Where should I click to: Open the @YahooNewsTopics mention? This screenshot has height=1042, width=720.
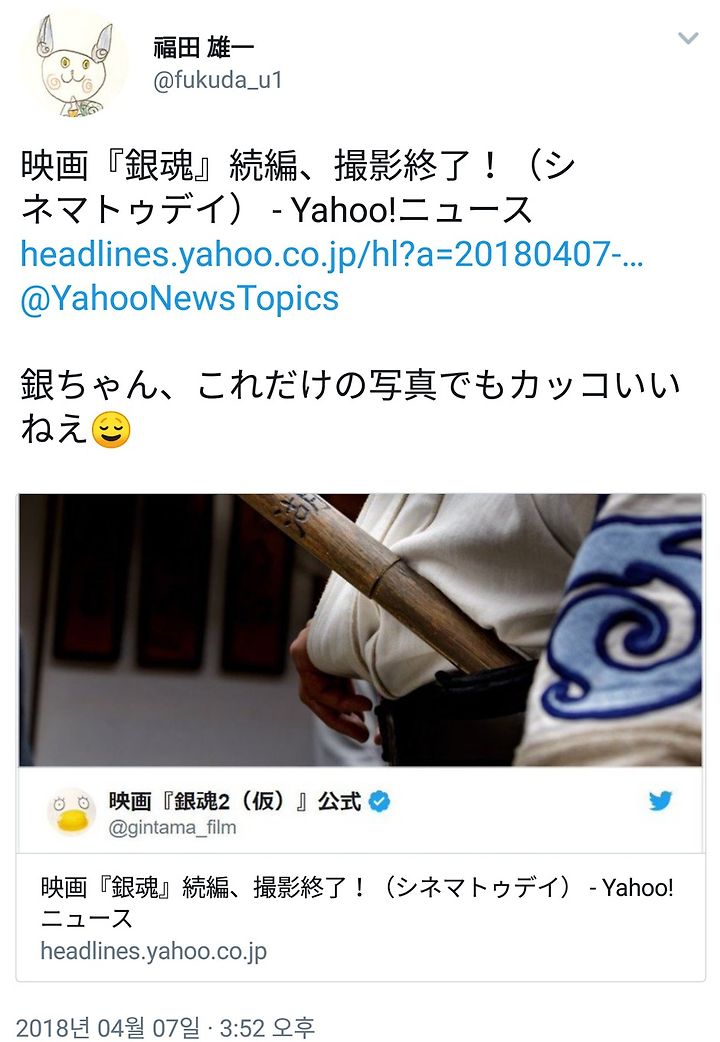[180, 298]
